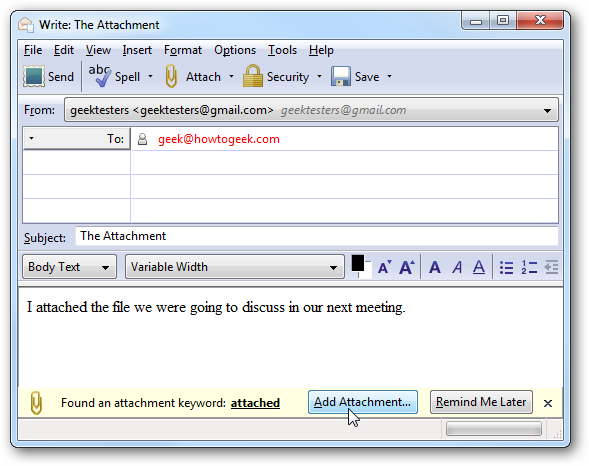
Task: Insert a bulleted list
Action: [x=506, y=267]
